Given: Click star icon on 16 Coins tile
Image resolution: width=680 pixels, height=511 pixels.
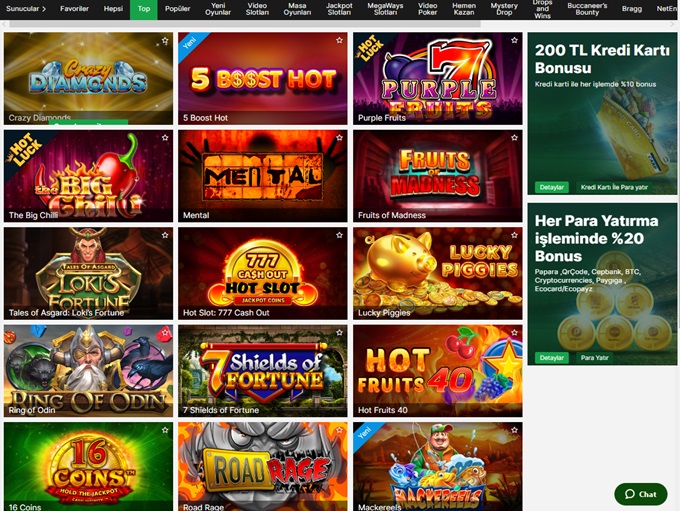Looking at the screenshot, I should 165,430.
